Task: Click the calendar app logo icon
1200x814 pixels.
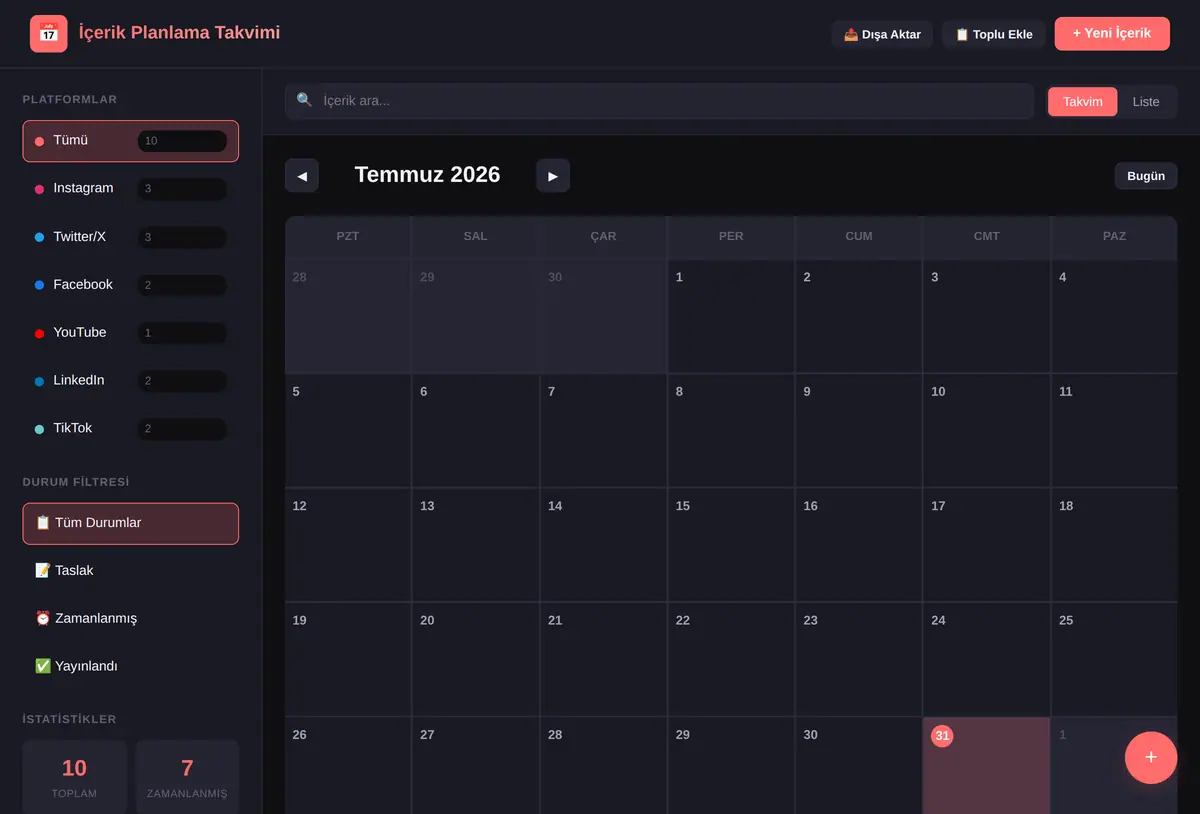Action: pos(49,33)
